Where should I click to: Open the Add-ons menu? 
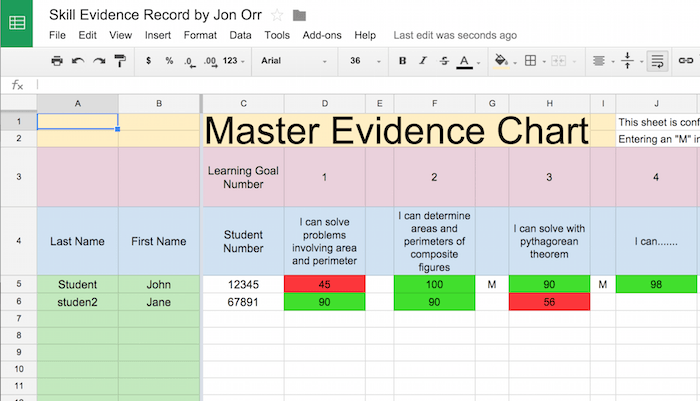click(x=322, y=35)
